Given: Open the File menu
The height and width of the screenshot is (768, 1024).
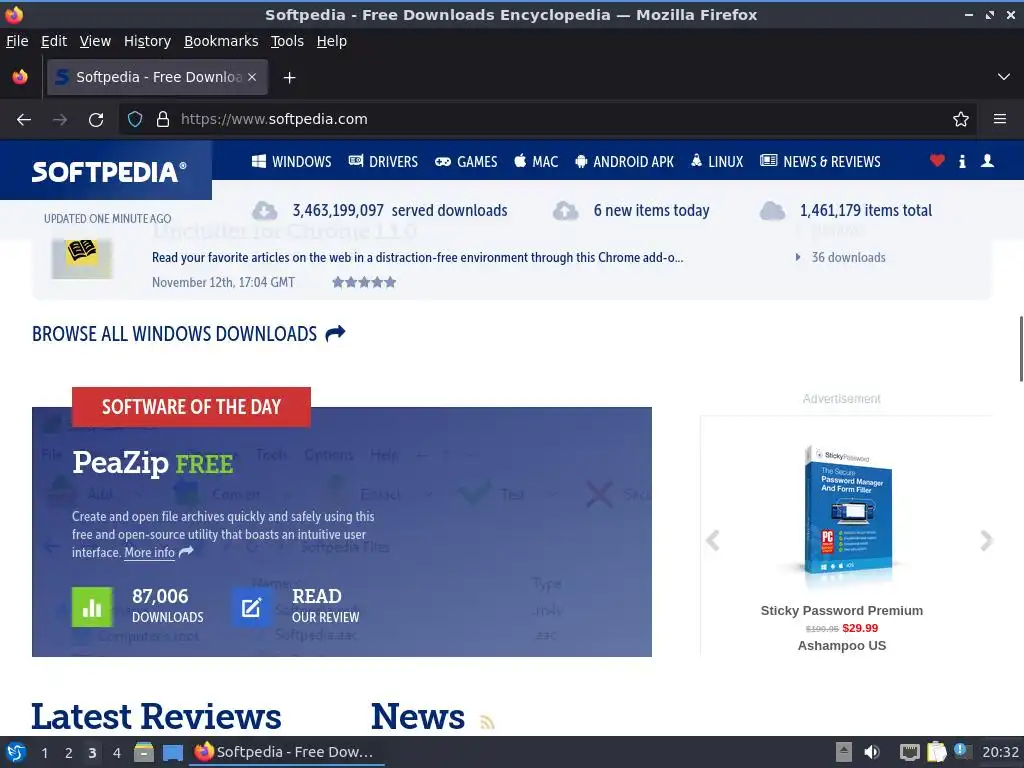Looking at the screenshot, I should (x=17, y=41).
